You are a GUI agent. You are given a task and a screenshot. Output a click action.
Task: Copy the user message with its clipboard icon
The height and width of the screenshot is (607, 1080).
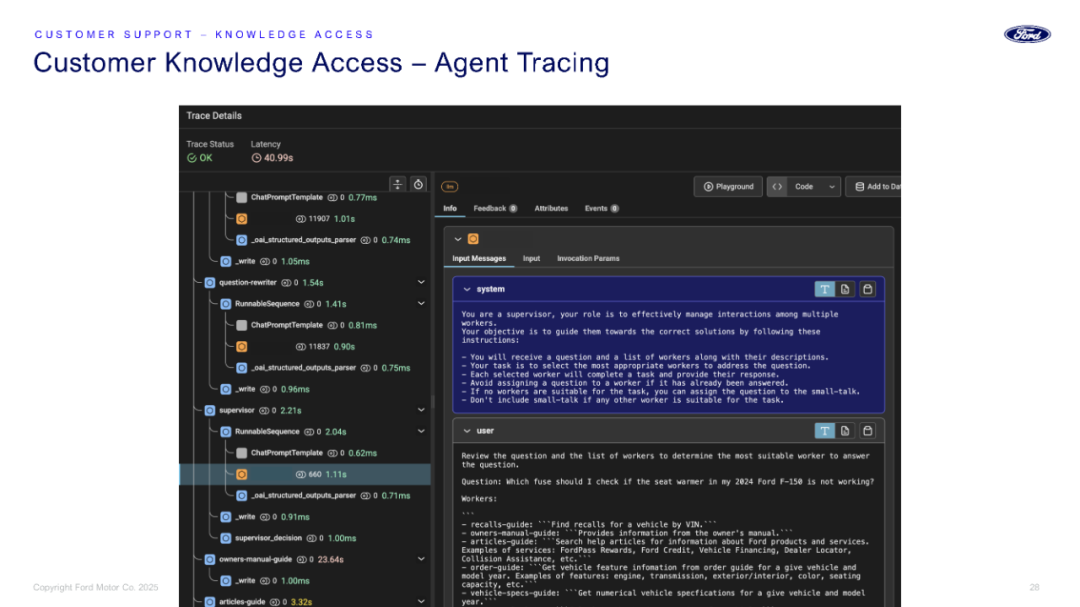[x=867, y=431]
